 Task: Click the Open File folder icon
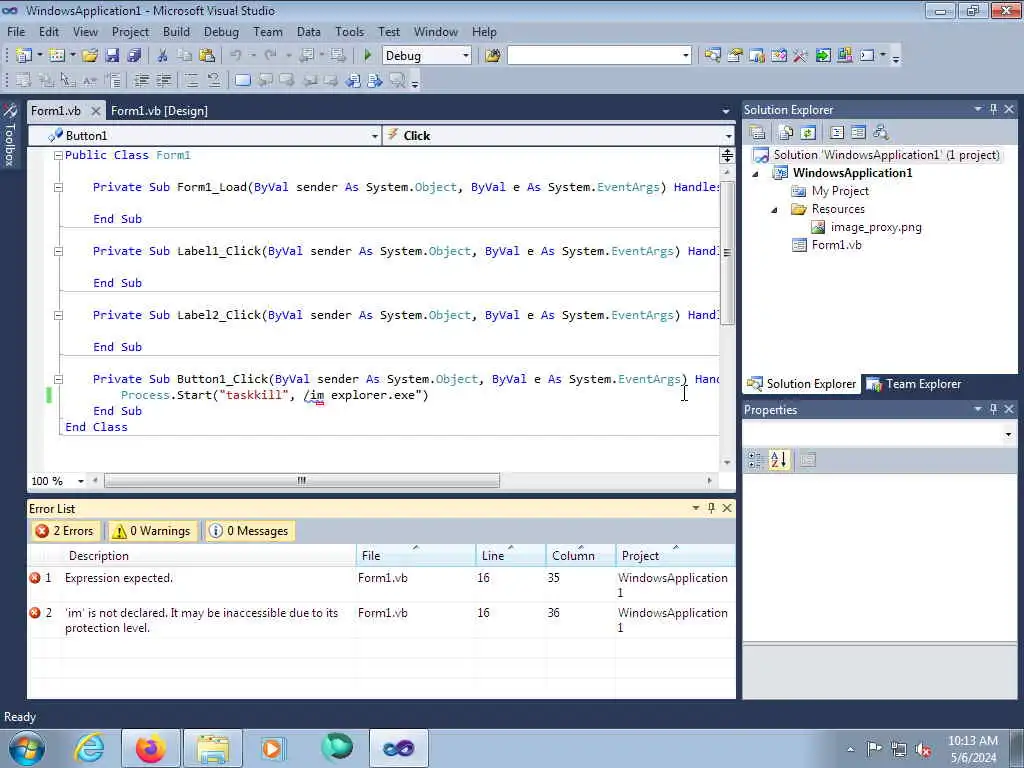[90, 56]
